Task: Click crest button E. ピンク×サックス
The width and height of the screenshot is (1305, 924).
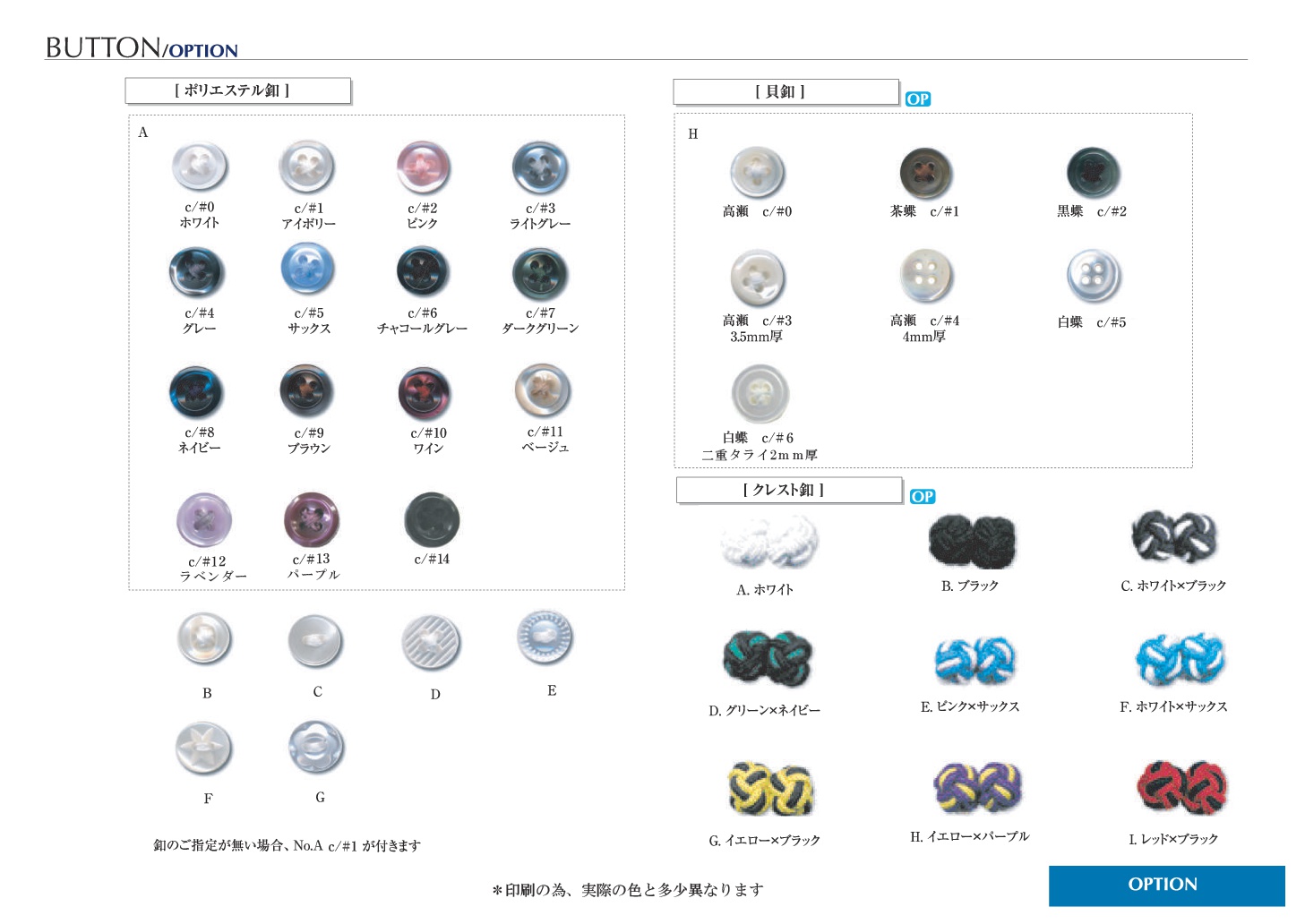Action: (x=975, y=662)
